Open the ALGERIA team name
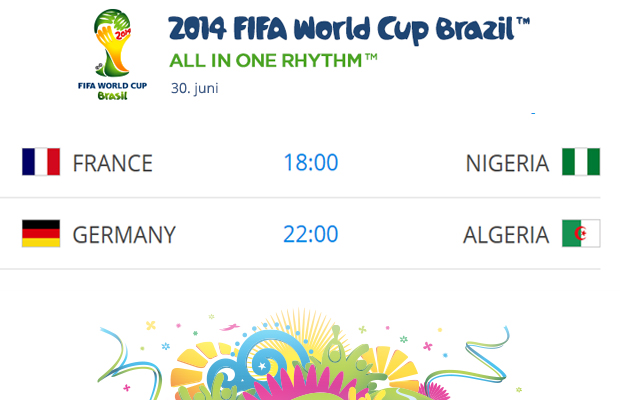The image size is (620, 400). pyautogui.click(x=506, y=235)
